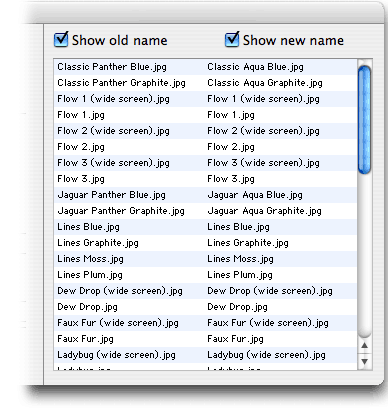Select old name Dew Drop.jpg

87,307
